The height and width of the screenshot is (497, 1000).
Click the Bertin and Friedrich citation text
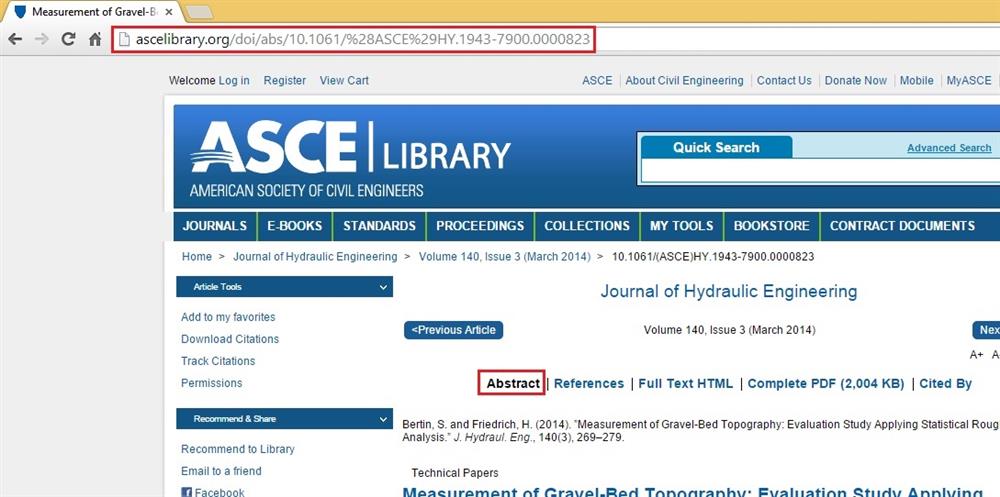coord(701,431)
